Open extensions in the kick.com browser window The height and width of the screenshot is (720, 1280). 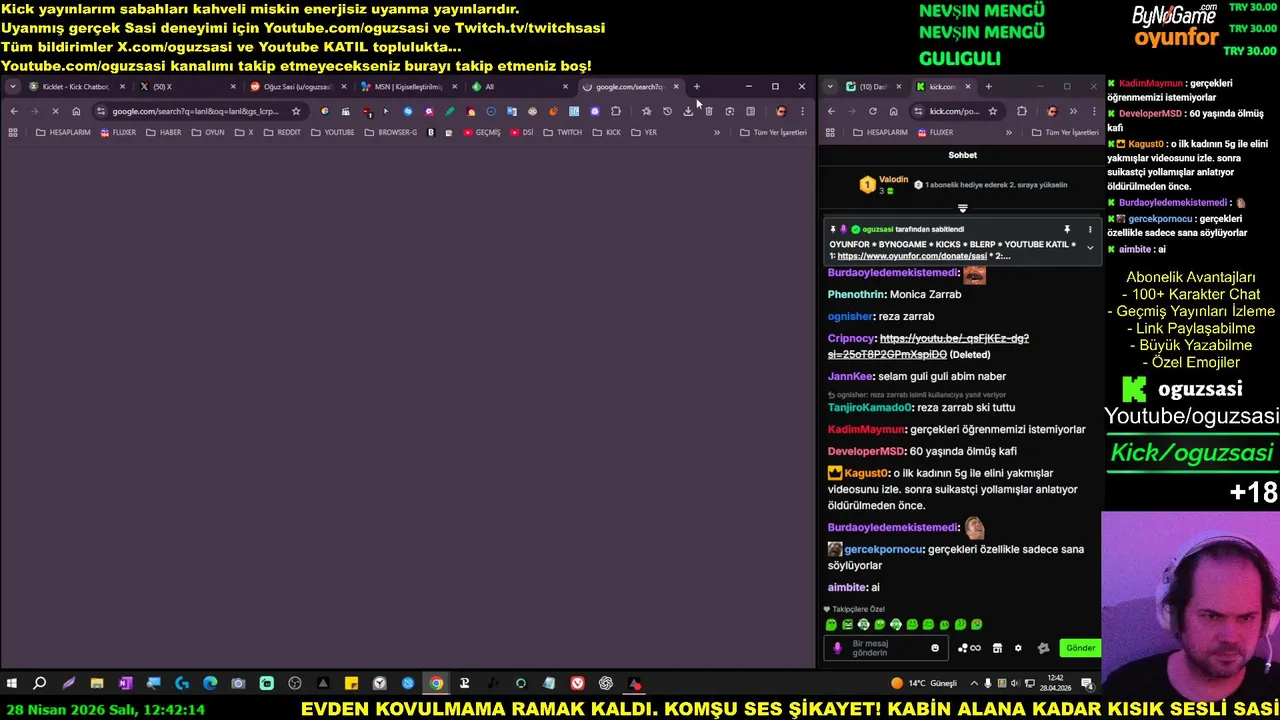pyautogui.click(x=1021, y=111)
